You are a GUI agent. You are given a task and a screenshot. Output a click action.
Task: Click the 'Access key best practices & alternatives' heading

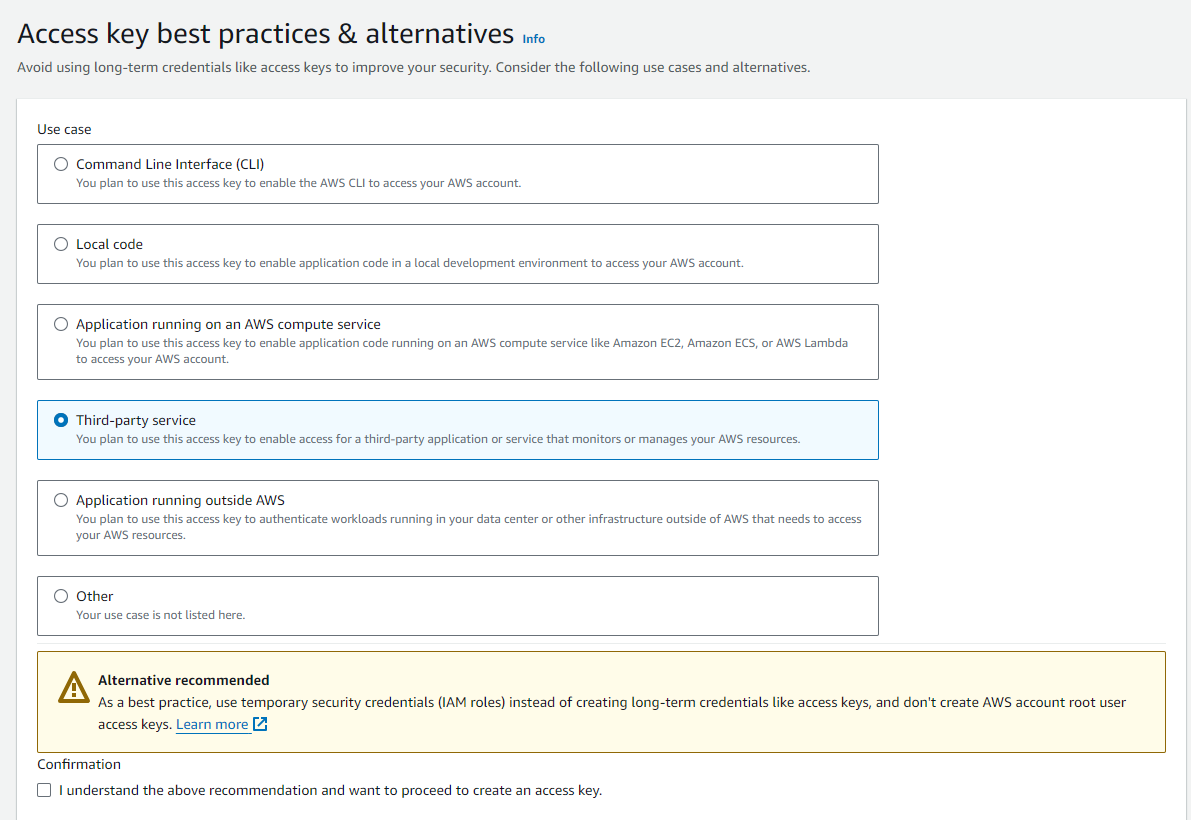pyautogui.click(x=265, y=34)
